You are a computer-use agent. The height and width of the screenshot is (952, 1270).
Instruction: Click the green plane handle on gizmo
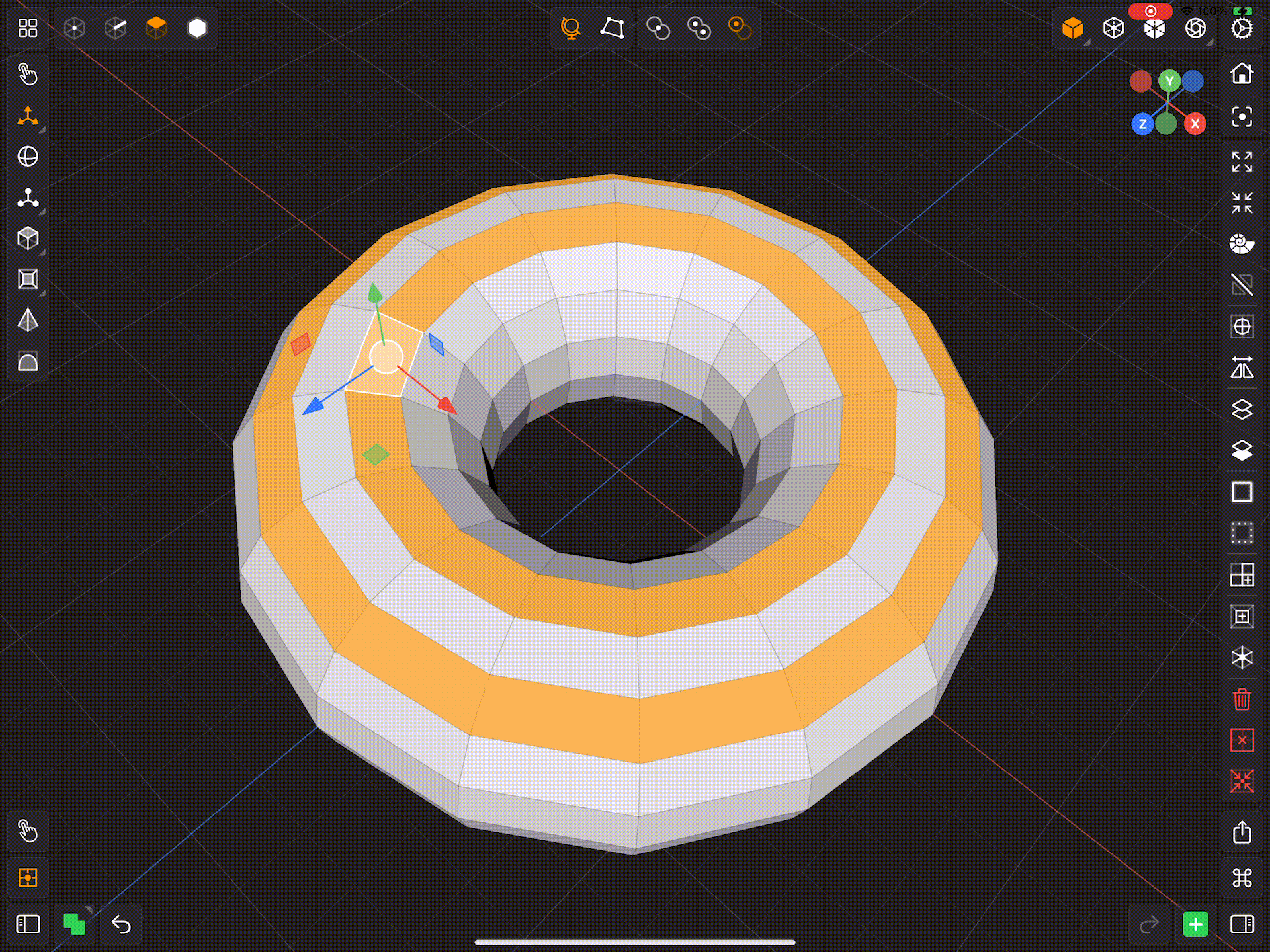pos(376,454)
